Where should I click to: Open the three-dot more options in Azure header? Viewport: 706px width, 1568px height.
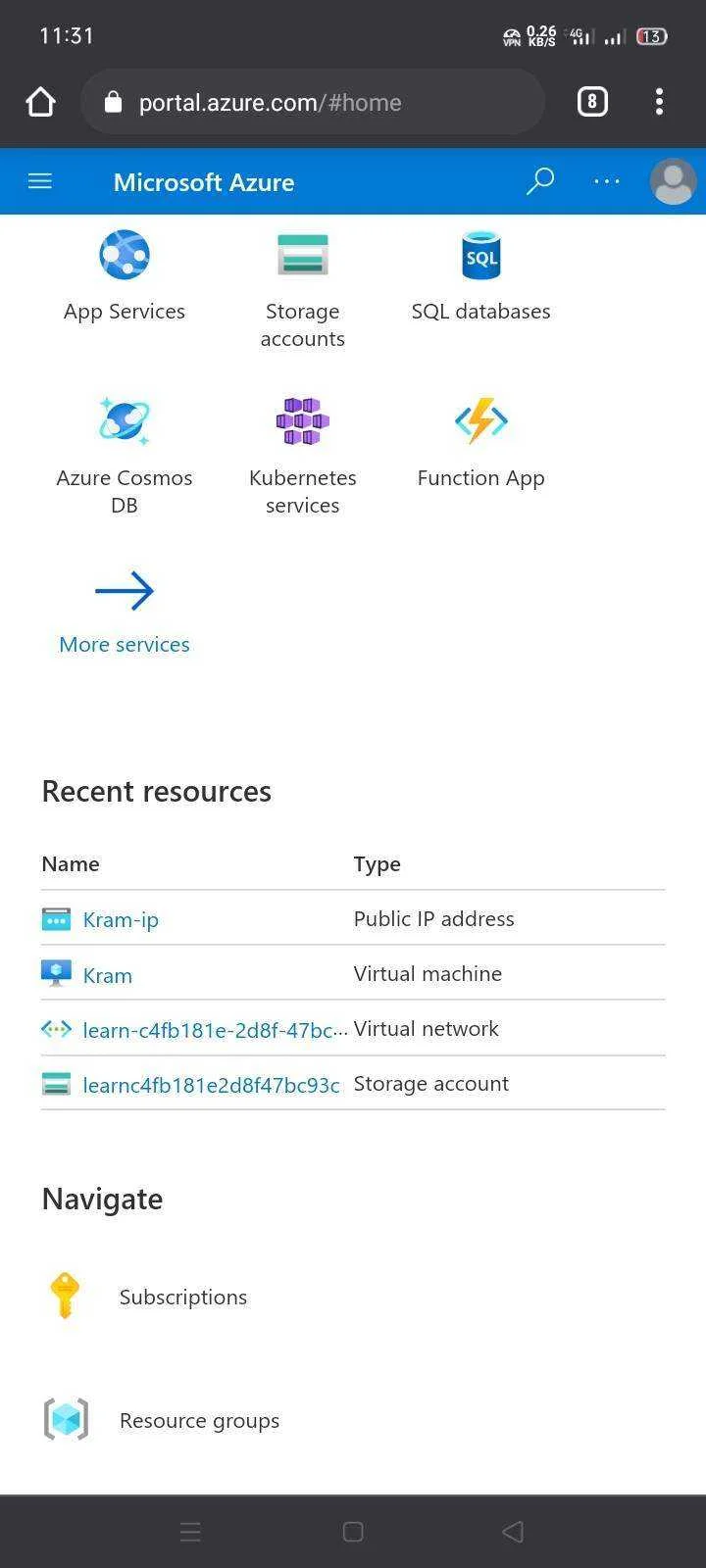pos(607,181)
